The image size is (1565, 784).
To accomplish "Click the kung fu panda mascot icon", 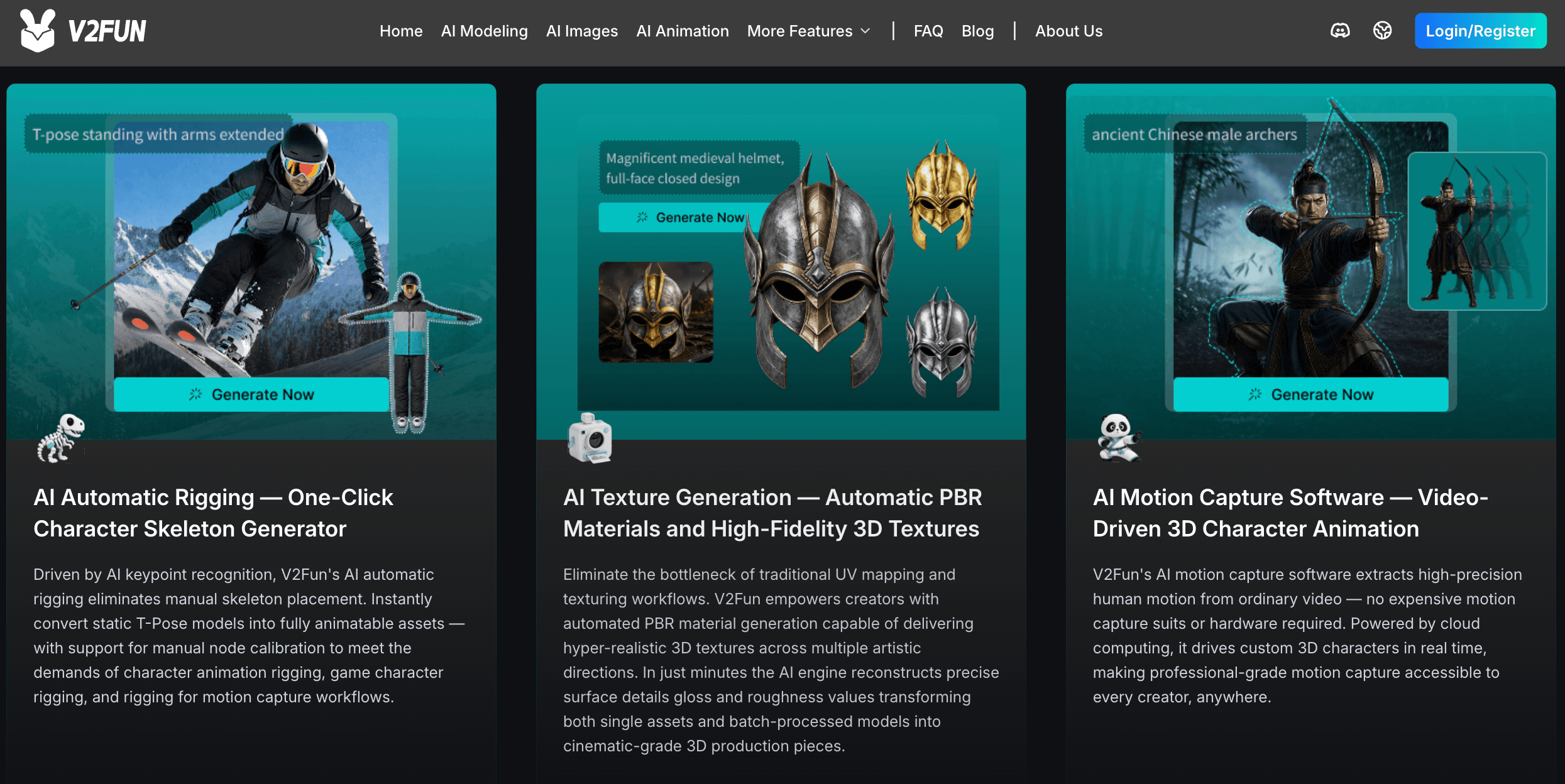I will click(1119, 438).
